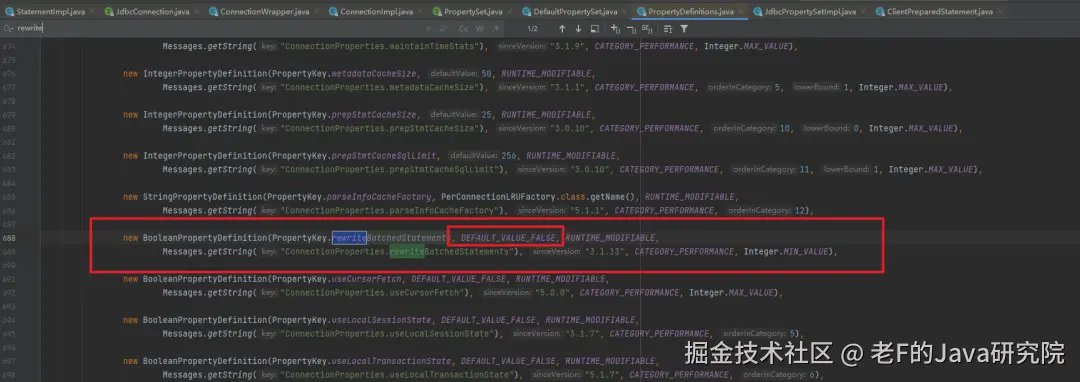Screen dimensions: 1080x382
Task: Select the PropertySet.java tab
Action: [x=472, y=12]
